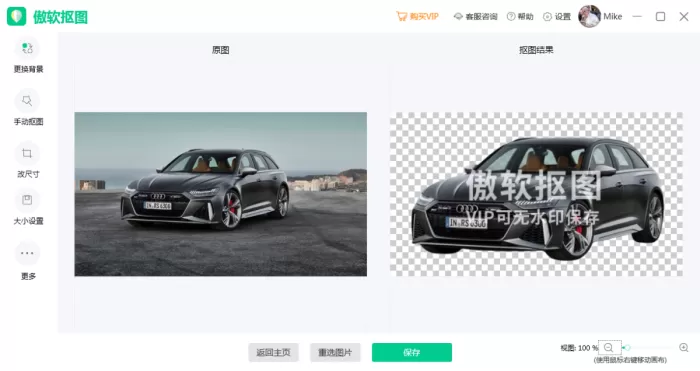Viewport: 700px width, 371px height.
Task: Click the 傲软抠图 app logo
Action: click(17, 17)
